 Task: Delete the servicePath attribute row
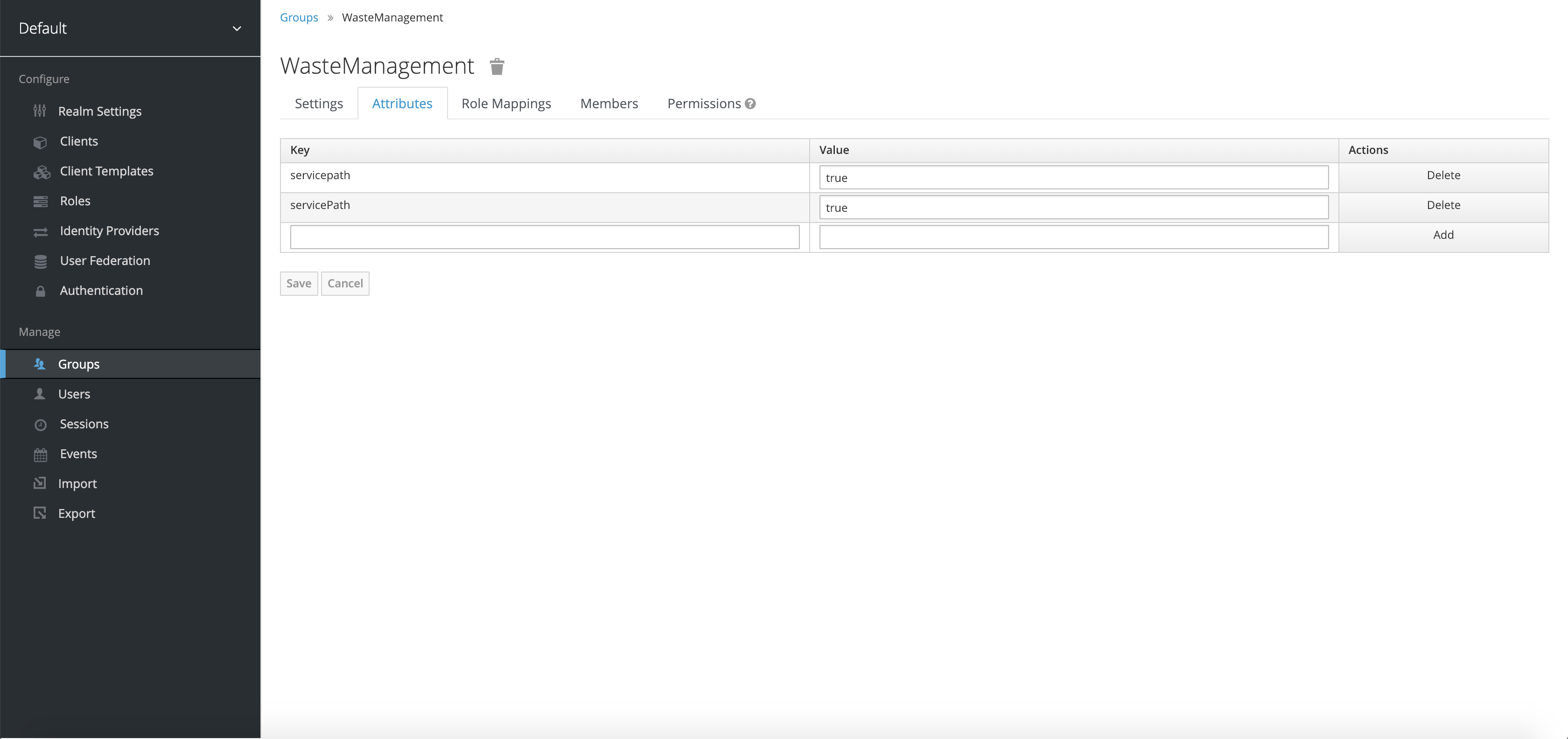pyautogui.click(x=1442, y=205)
